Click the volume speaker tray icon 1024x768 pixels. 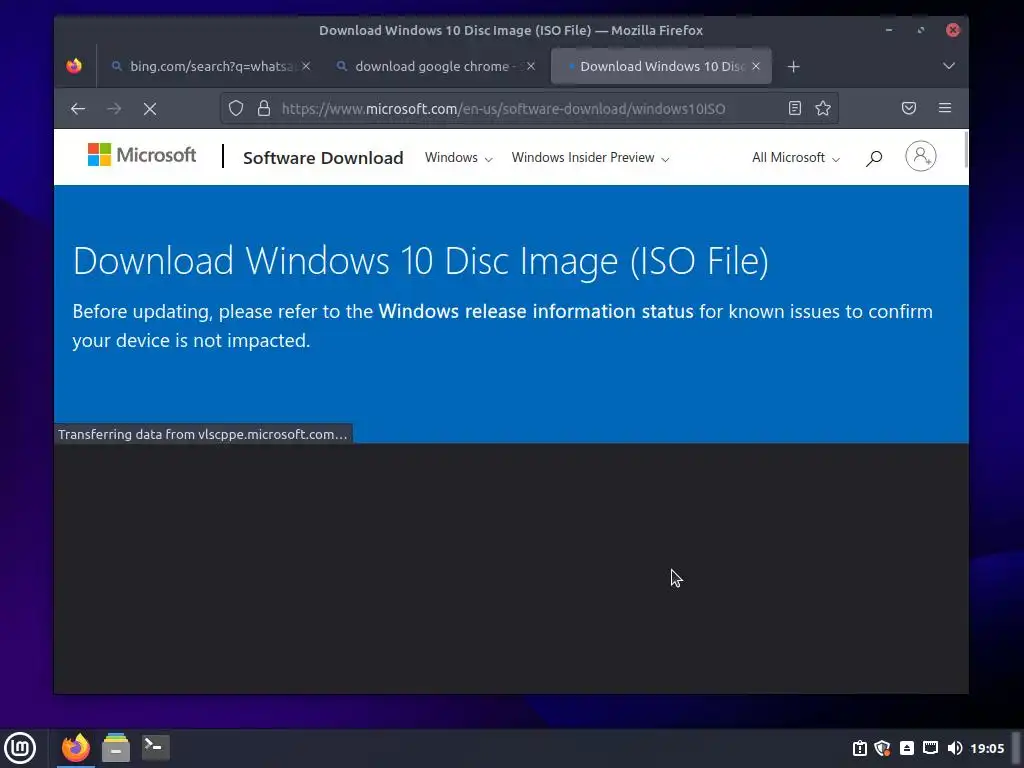click(954, 748)
